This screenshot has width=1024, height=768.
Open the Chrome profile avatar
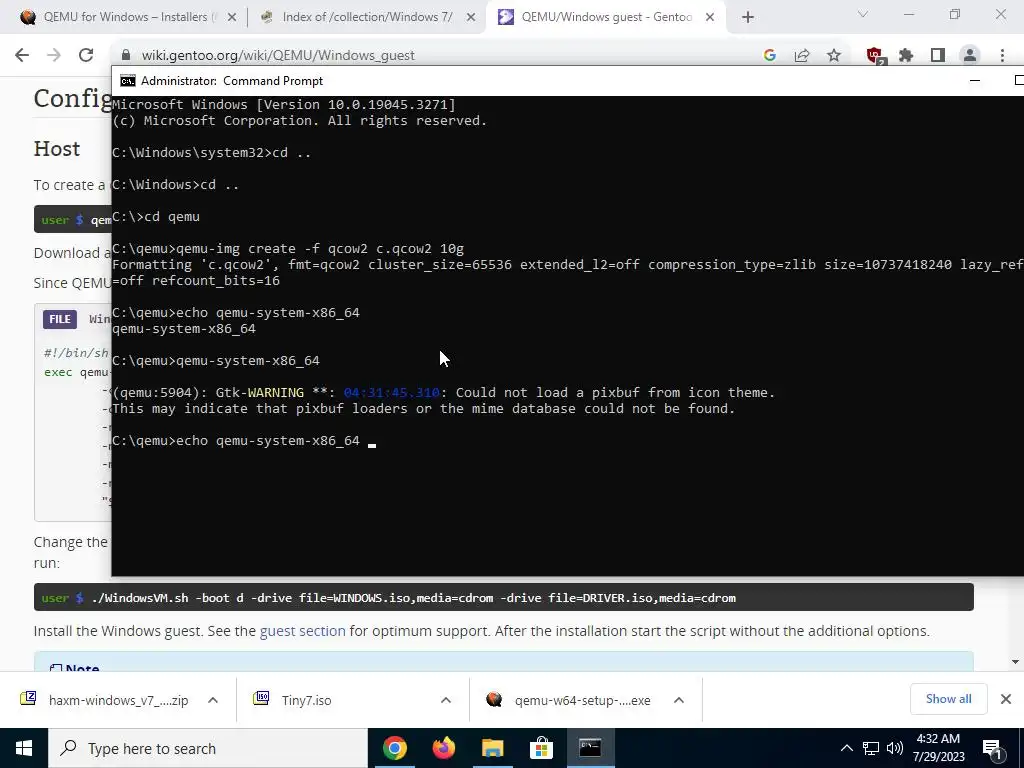[970, 56]
